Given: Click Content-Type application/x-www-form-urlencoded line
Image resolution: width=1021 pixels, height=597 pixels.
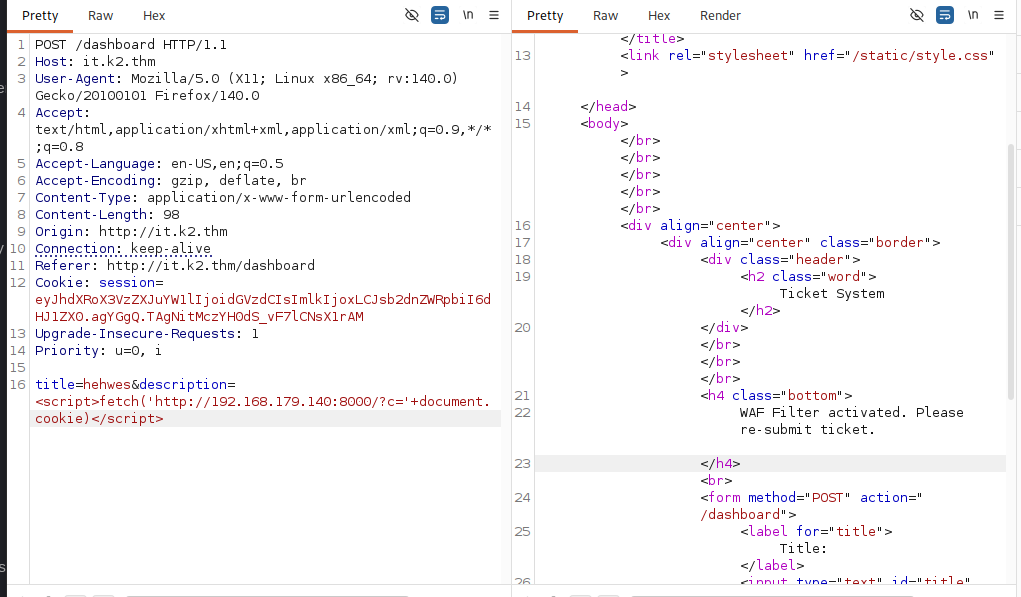Looking at the screenshot, I should click(223, 197).
